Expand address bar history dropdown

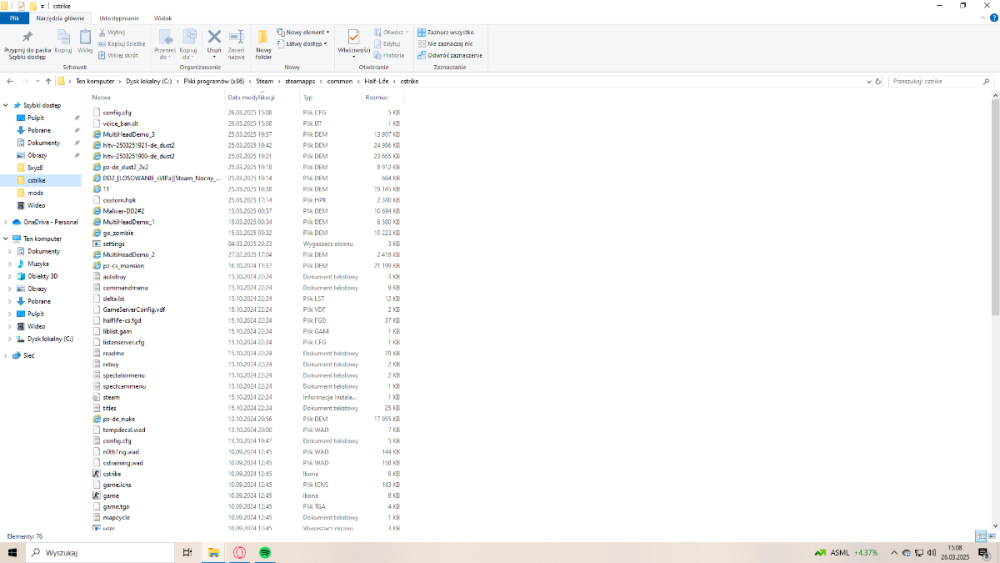[x=869, y=81]
